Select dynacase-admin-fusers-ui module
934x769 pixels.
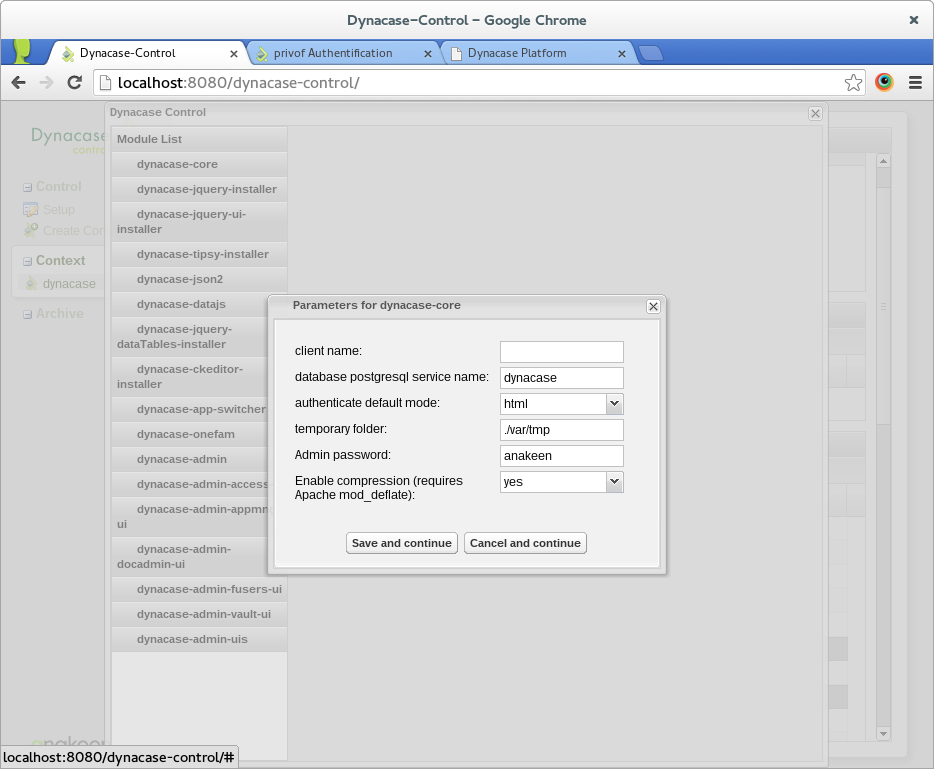[x=199, y=589]
